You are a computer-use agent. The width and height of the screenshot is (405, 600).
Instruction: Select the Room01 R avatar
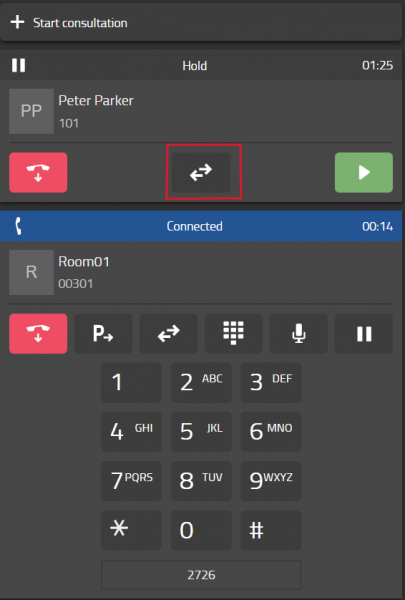[31, 272]
